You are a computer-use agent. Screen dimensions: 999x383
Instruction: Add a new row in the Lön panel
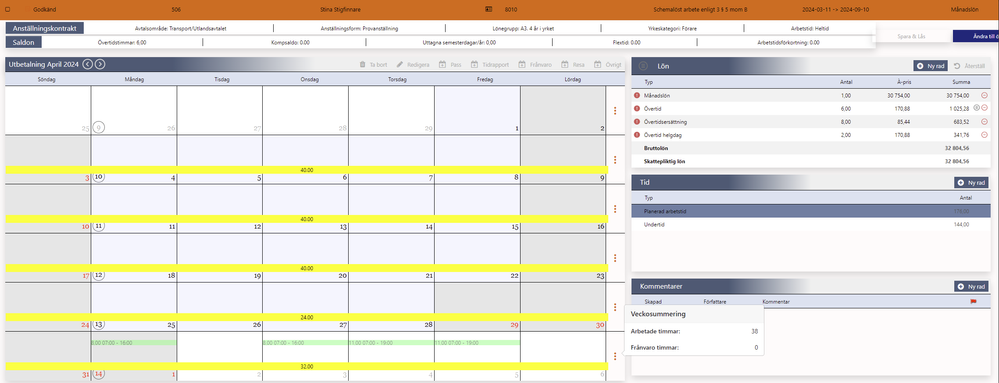[930, 66]
